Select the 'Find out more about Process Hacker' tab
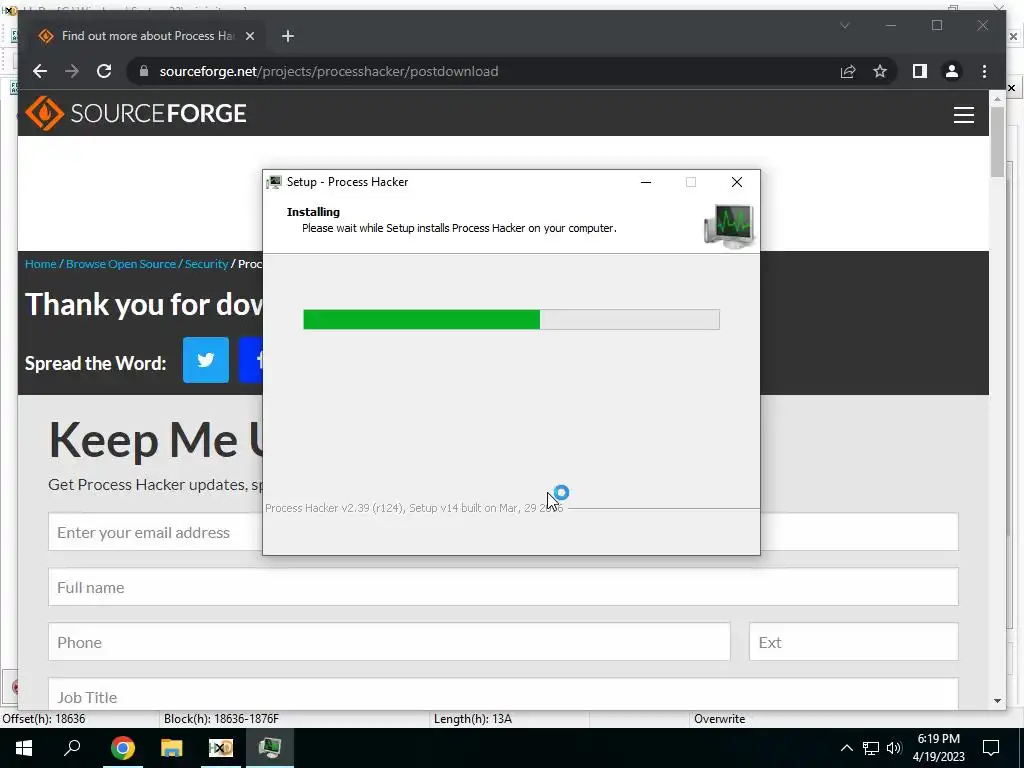The width and height of the screenshot is (1024, 768). pyautogui.click(x=147, y=36)
